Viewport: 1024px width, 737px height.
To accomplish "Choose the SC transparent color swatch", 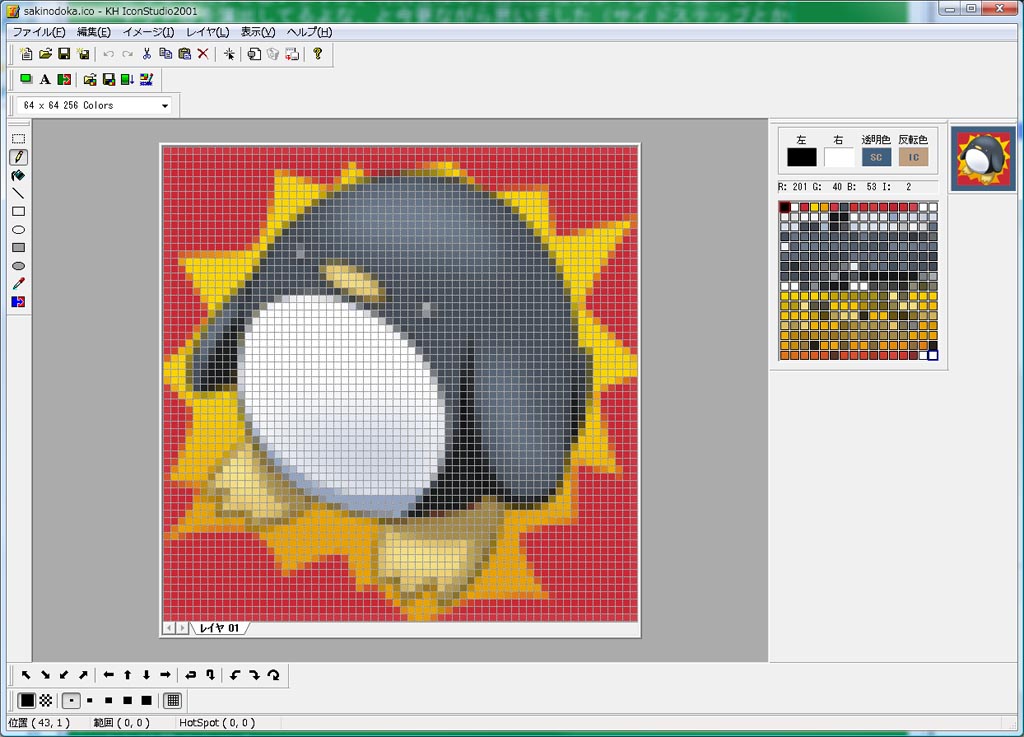I will pos(876,157).
